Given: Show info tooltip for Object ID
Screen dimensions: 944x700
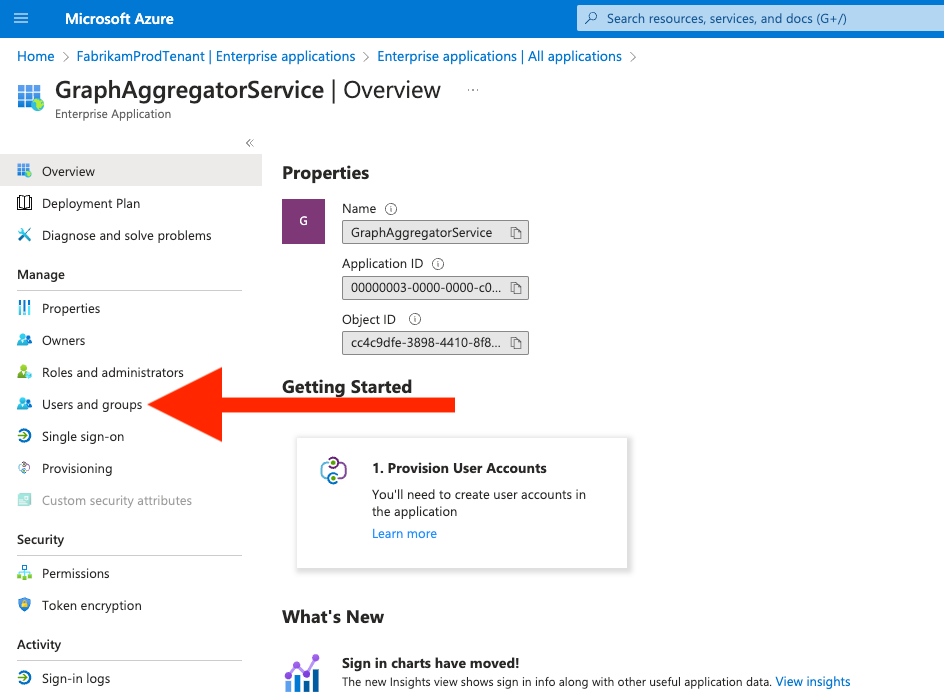Looking at the screenshot, I should (x=415, y=319).
